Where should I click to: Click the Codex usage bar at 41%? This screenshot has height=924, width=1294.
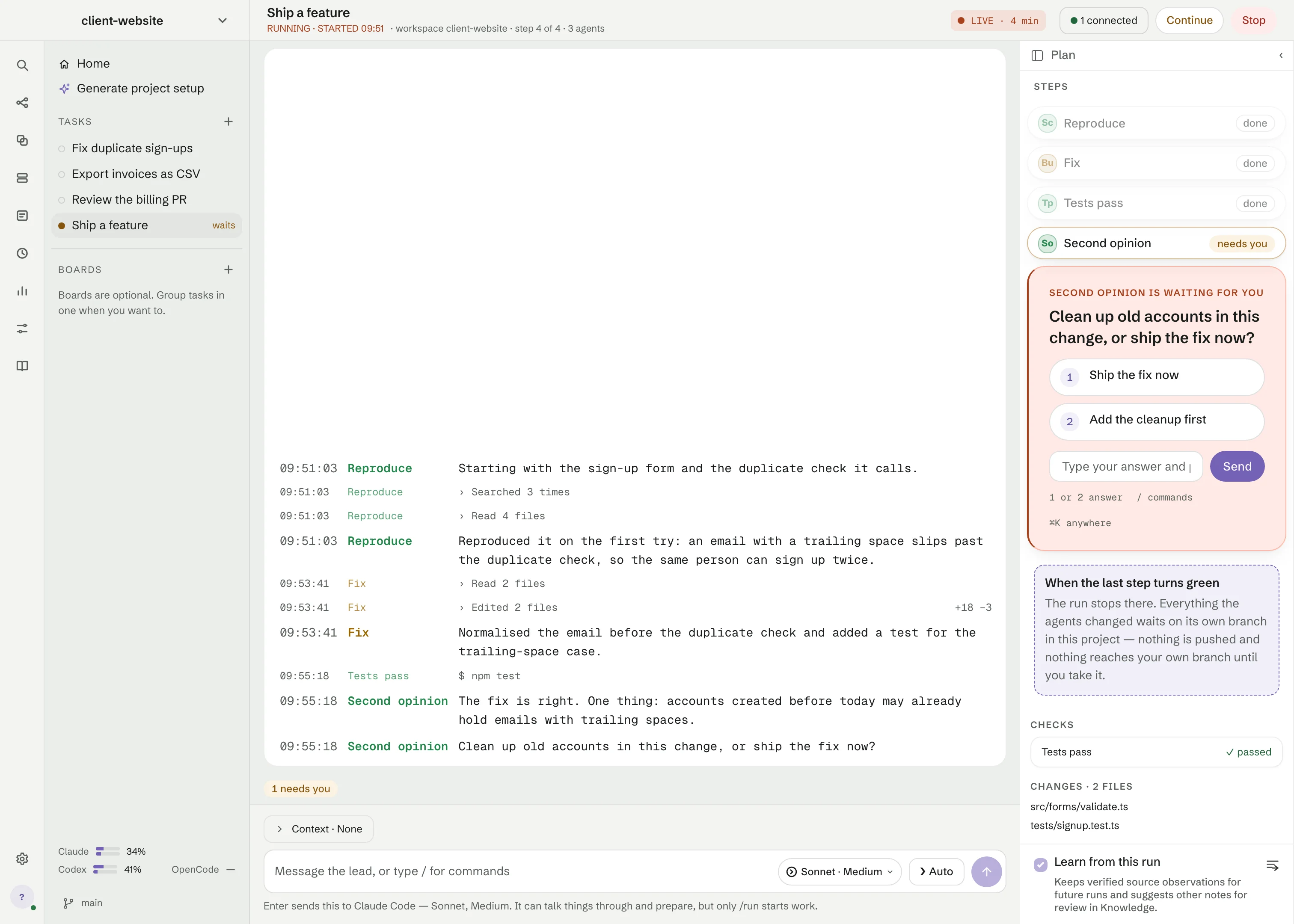(105, 869)
